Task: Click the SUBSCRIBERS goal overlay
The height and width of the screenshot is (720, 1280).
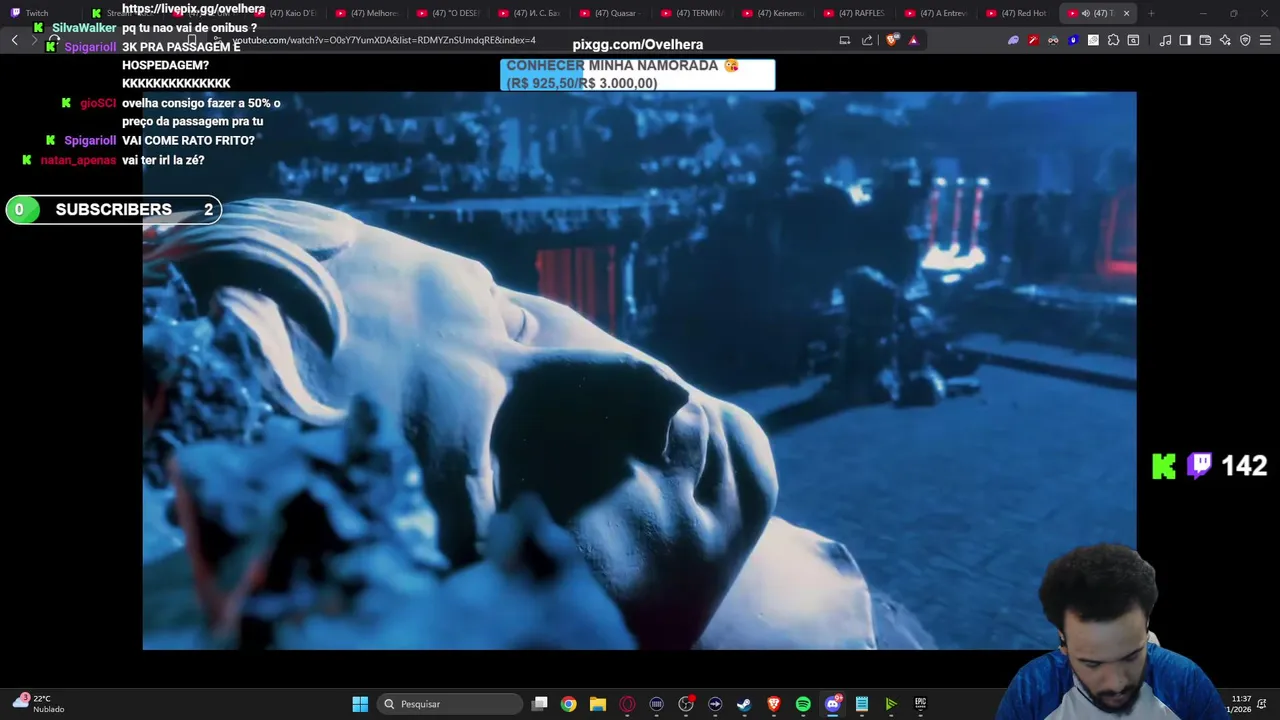Action: tap(113, 210)
